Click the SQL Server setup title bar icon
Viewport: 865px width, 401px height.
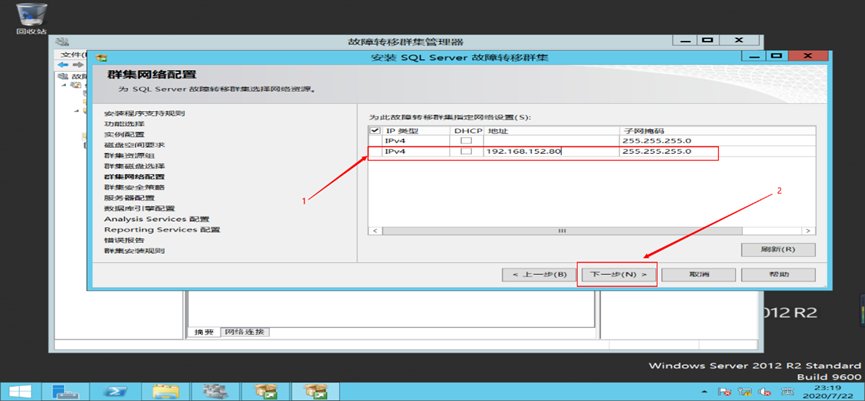[101, 57]
